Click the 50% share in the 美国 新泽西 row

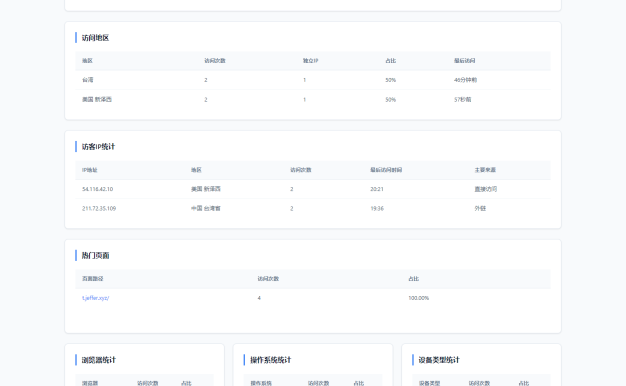click(390, 99)
